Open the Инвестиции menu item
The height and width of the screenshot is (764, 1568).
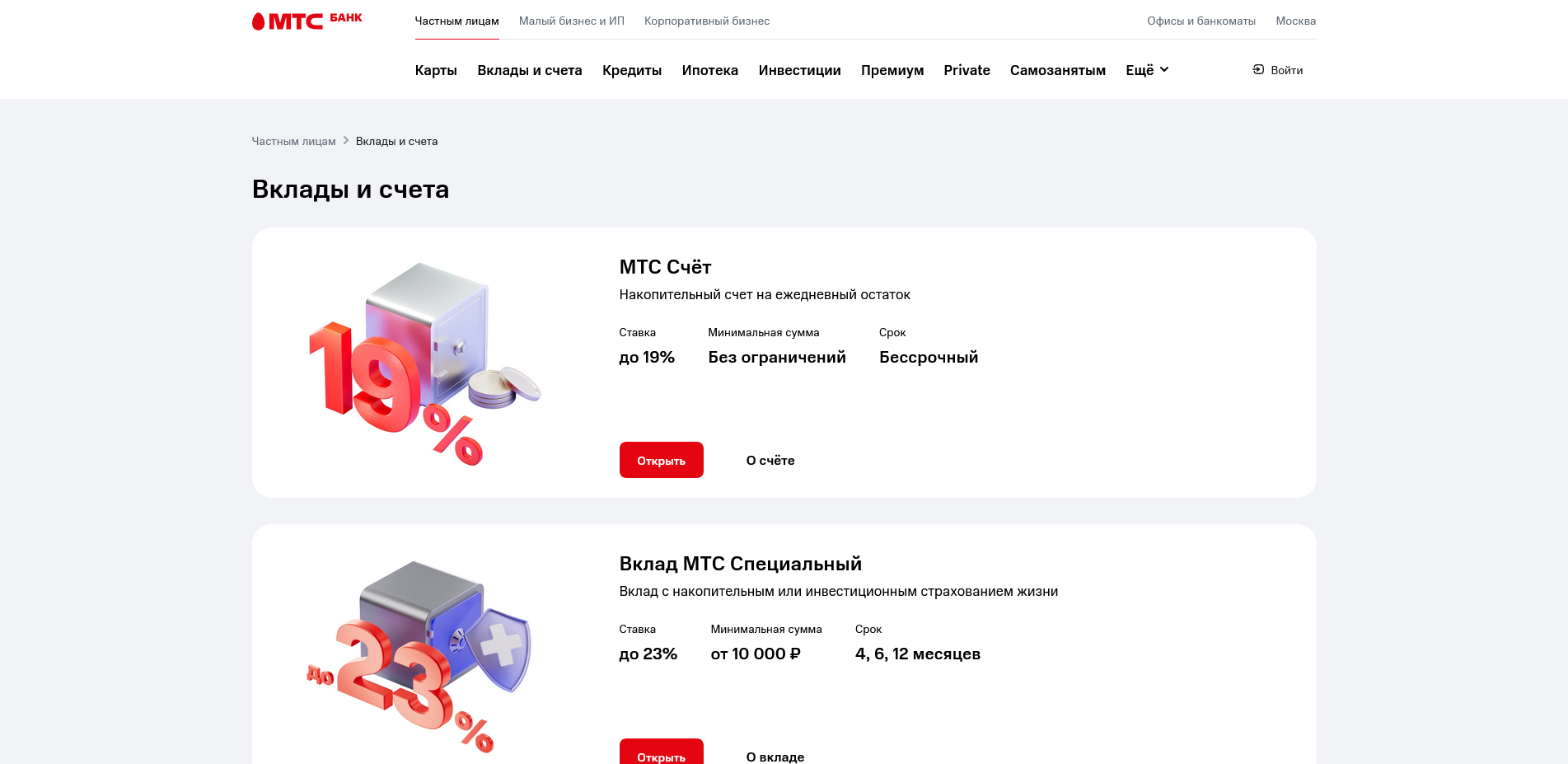coord(799,71)
